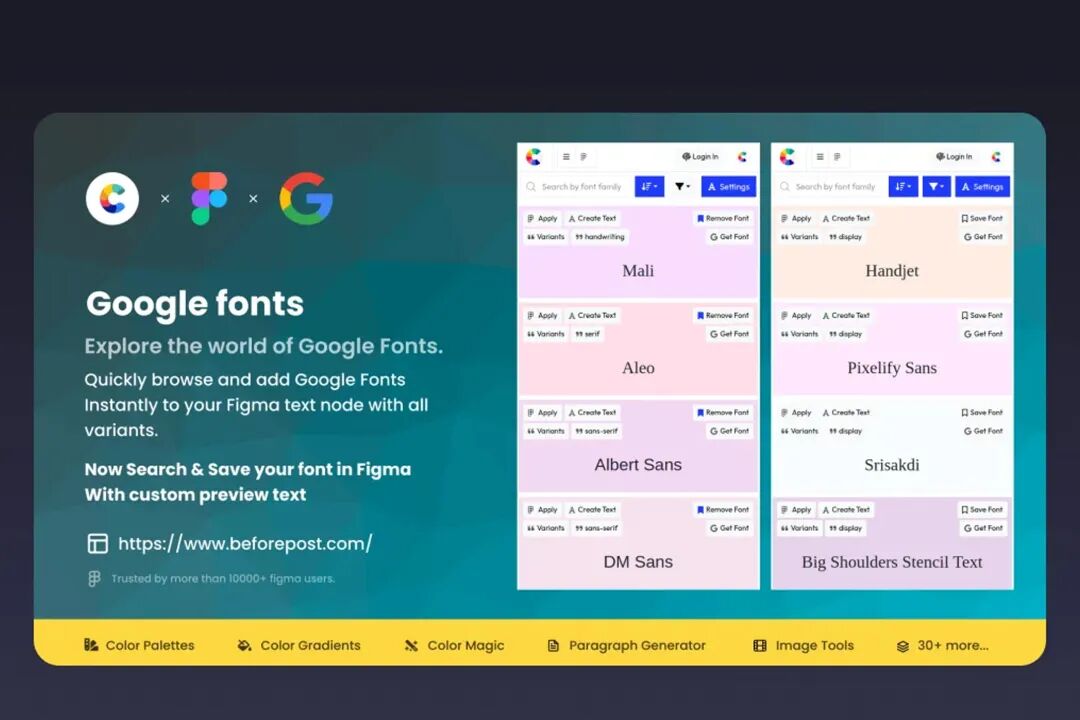Click the magnifier search icon in the Mali panel
This screenshot has height=720, width=1080.
point(531,187)
